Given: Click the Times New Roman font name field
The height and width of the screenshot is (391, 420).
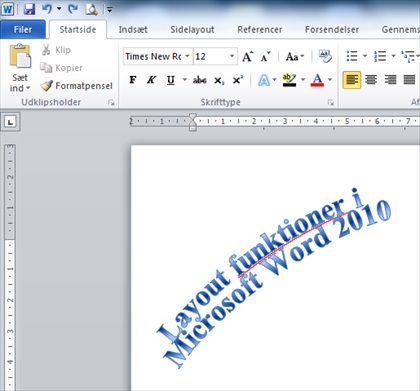Looking at the screenshot, I should click(x=154, y=56).
